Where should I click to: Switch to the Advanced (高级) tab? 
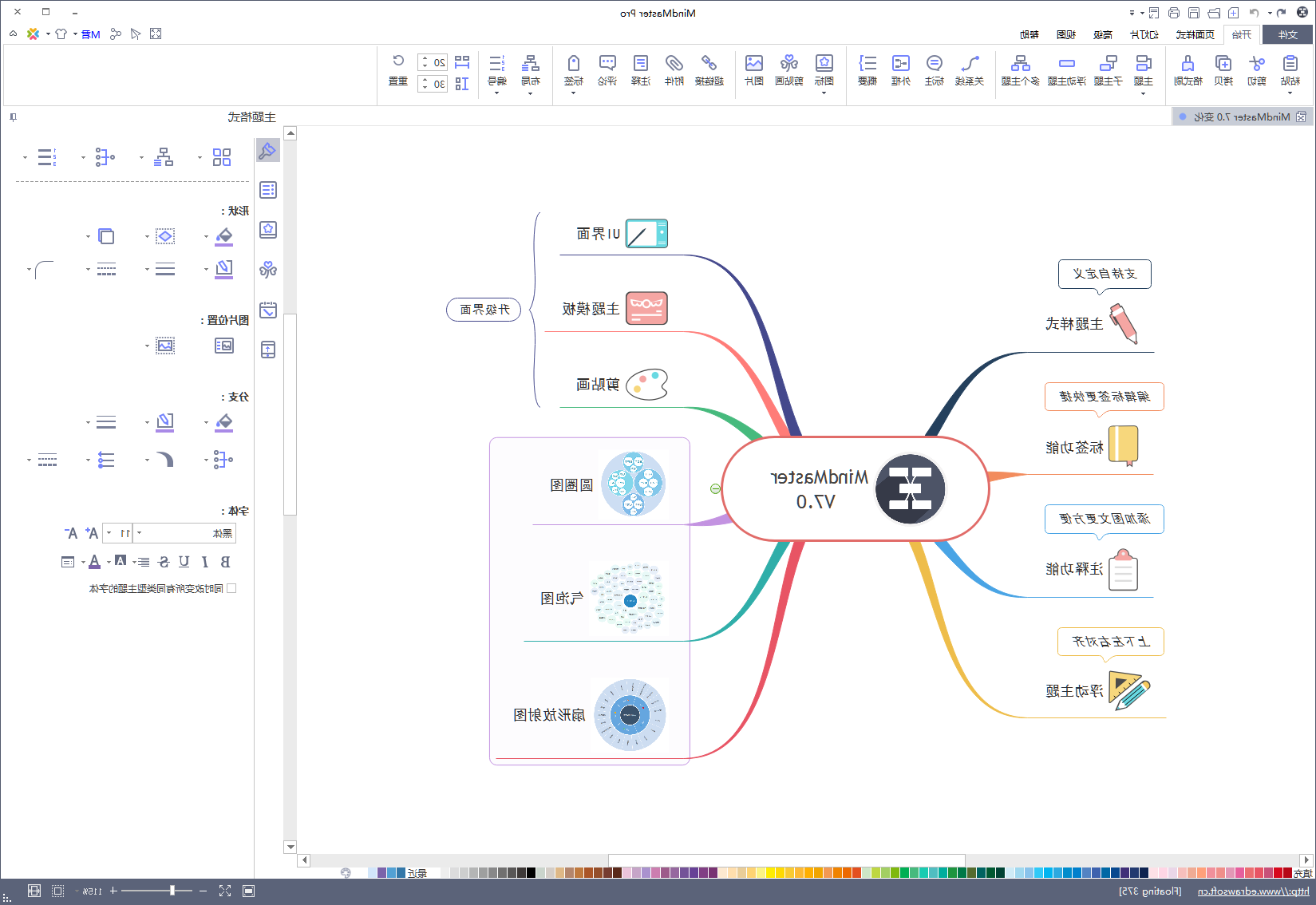pos(1103,34)
